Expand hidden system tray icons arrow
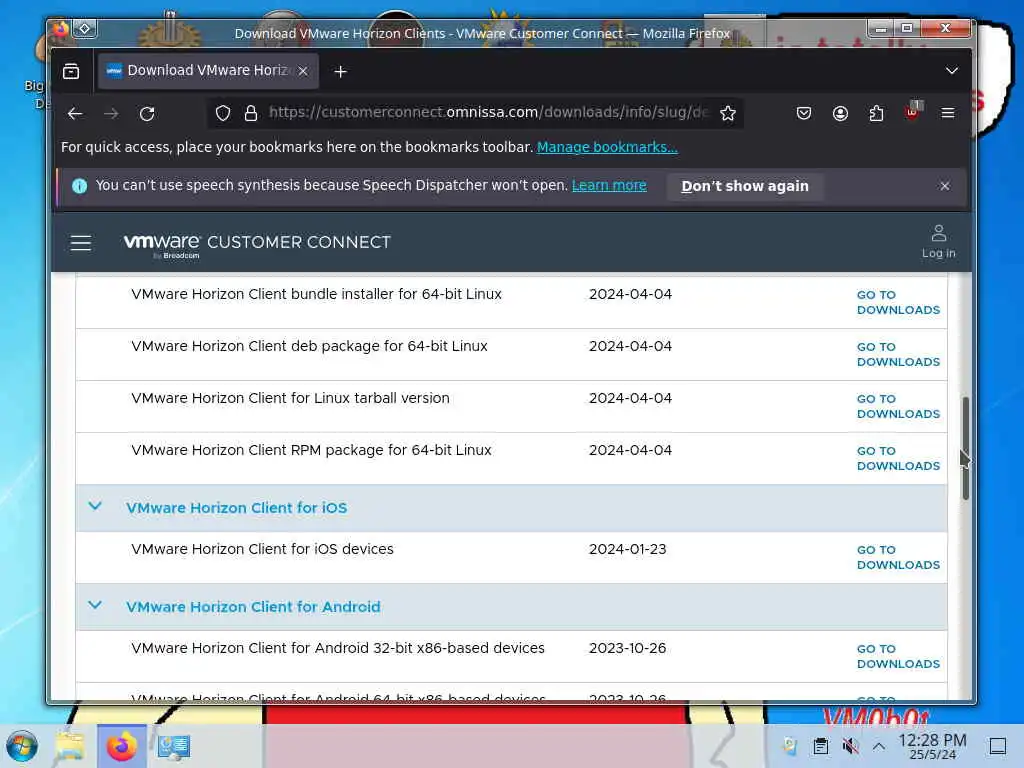Image resolution: width=1024 pixels, height=768 pixels. click(879, 746)
